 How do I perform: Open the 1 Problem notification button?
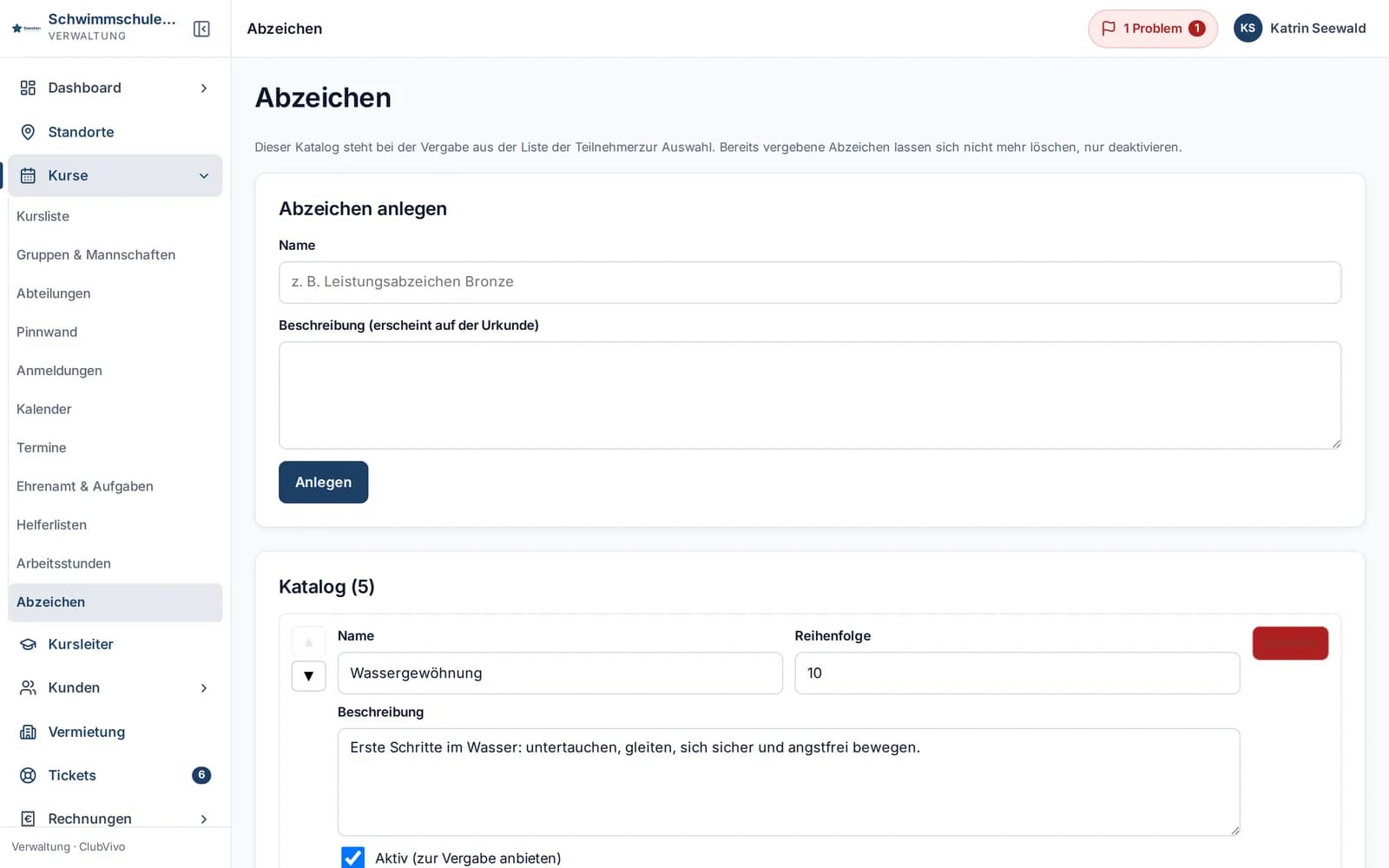tap(1153, 29)
